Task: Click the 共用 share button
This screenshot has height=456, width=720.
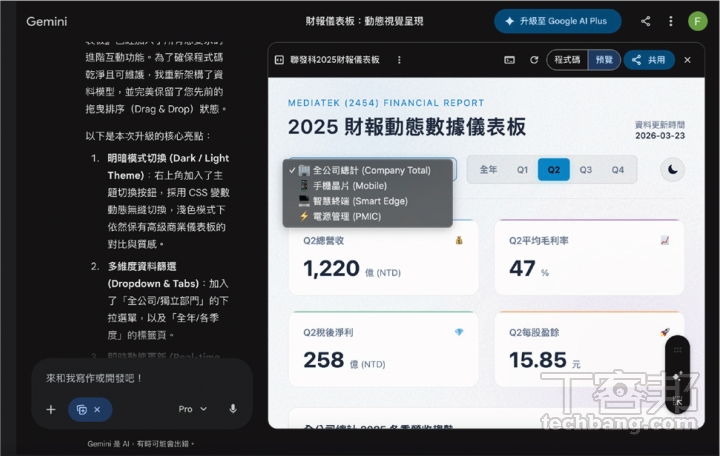Action: click(x=649, y=60)
